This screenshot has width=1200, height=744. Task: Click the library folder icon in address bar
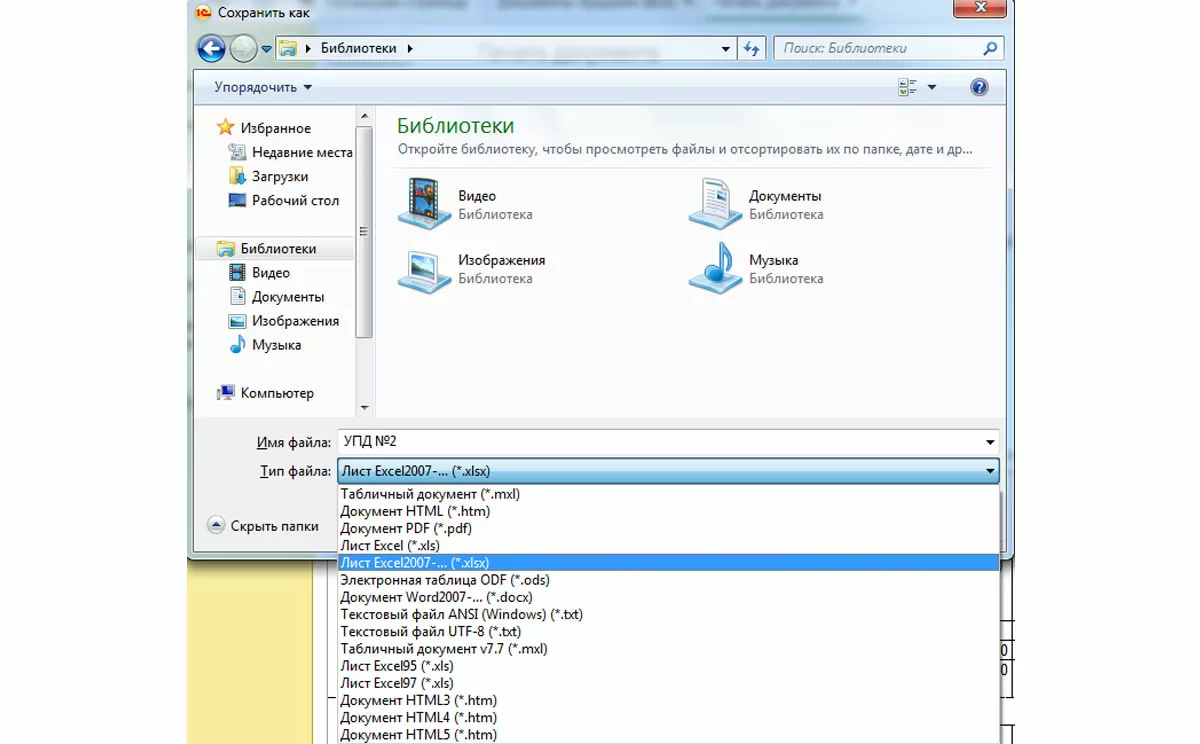288,48
